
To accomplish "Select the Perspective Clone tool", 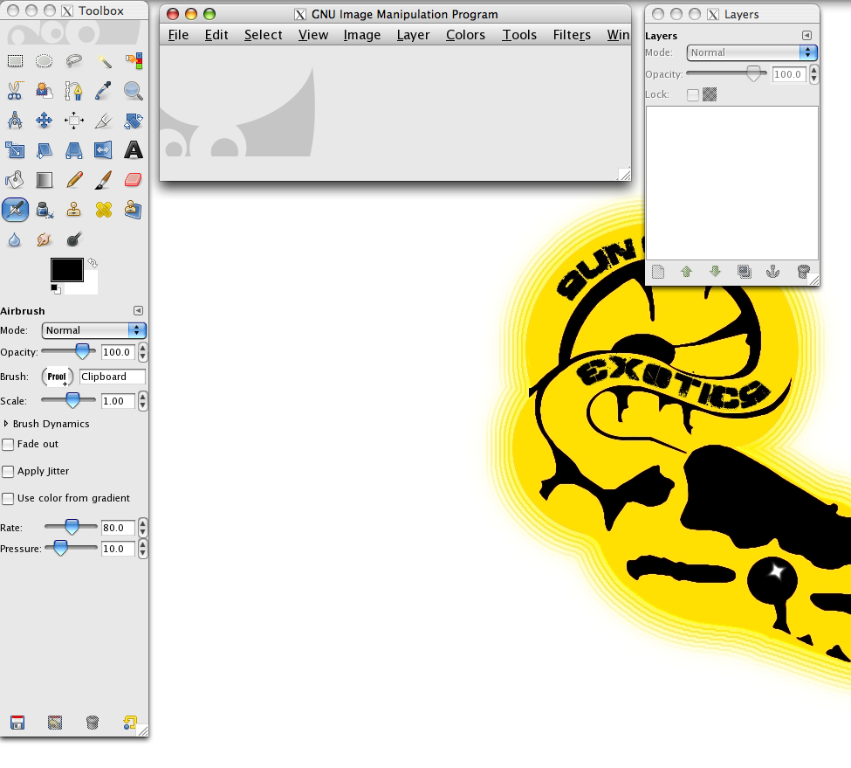I will point(133,210).
